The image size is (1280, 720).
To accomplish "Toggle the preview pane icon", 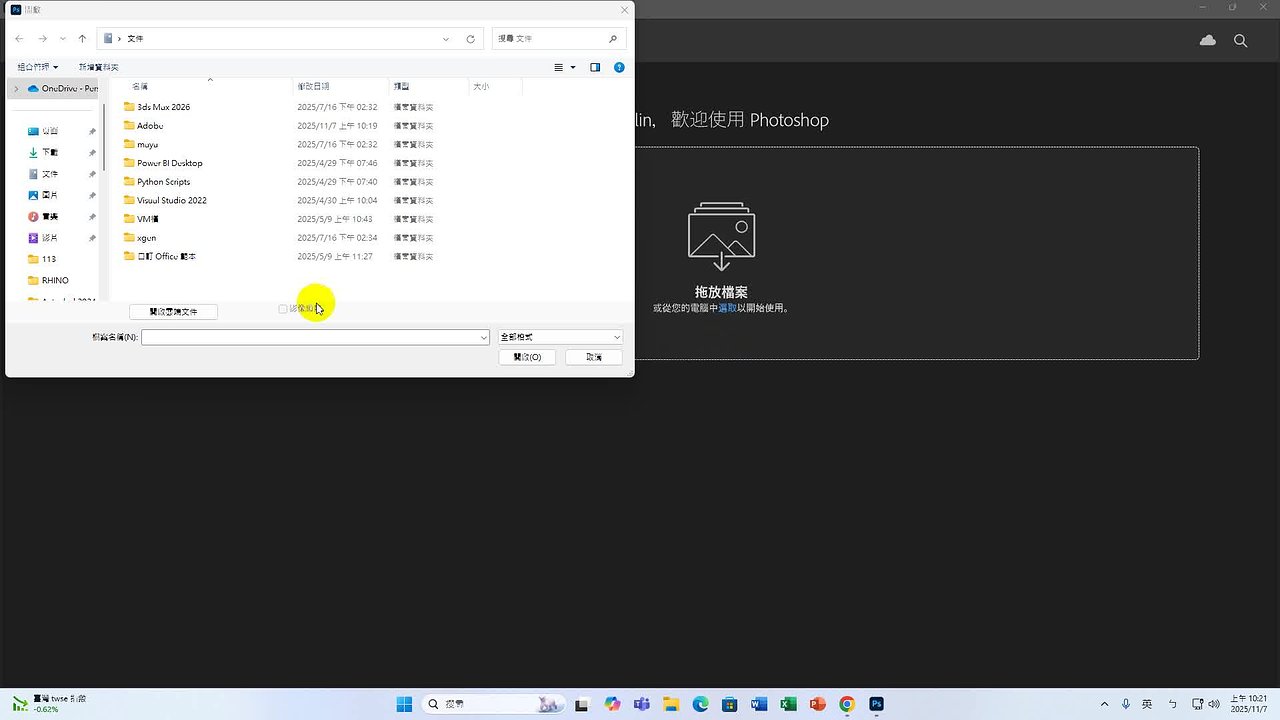I will pyautogui.click(x=595, y=67).
